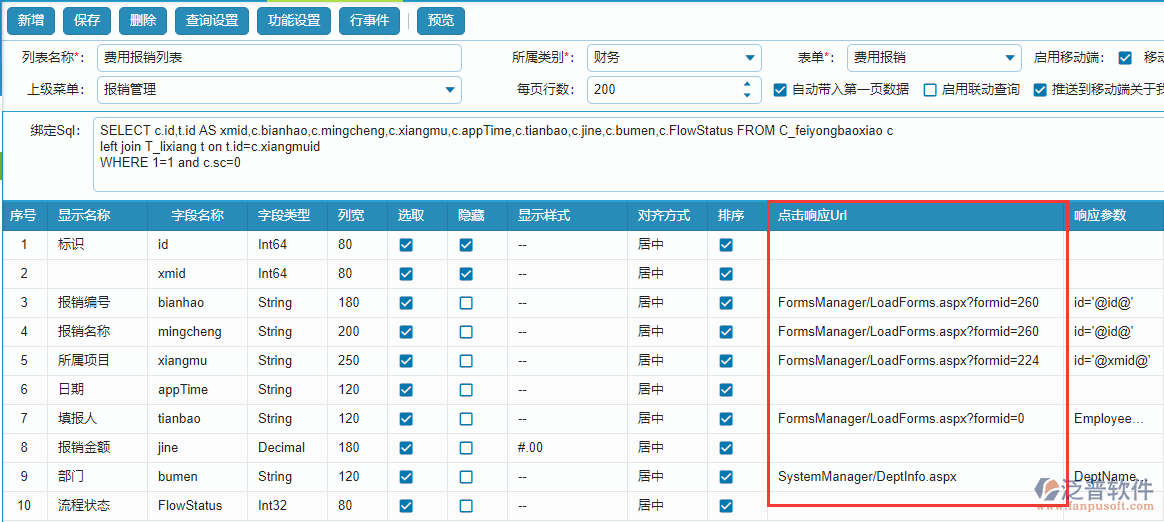Click the 删除 button
This screenshot has width=1164, height=522.
(x=143, y=21)
